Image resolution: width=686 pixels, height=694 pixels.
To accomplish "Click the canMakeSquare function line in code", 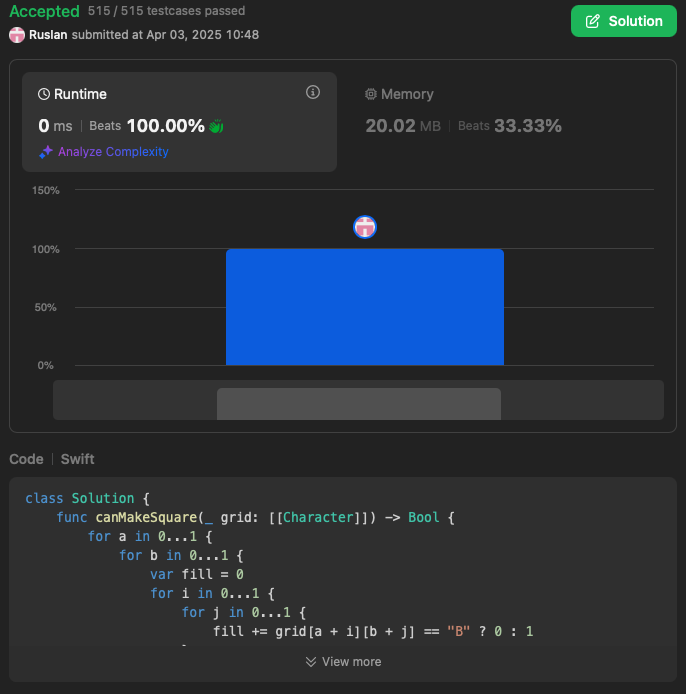I will click(256, 517).
